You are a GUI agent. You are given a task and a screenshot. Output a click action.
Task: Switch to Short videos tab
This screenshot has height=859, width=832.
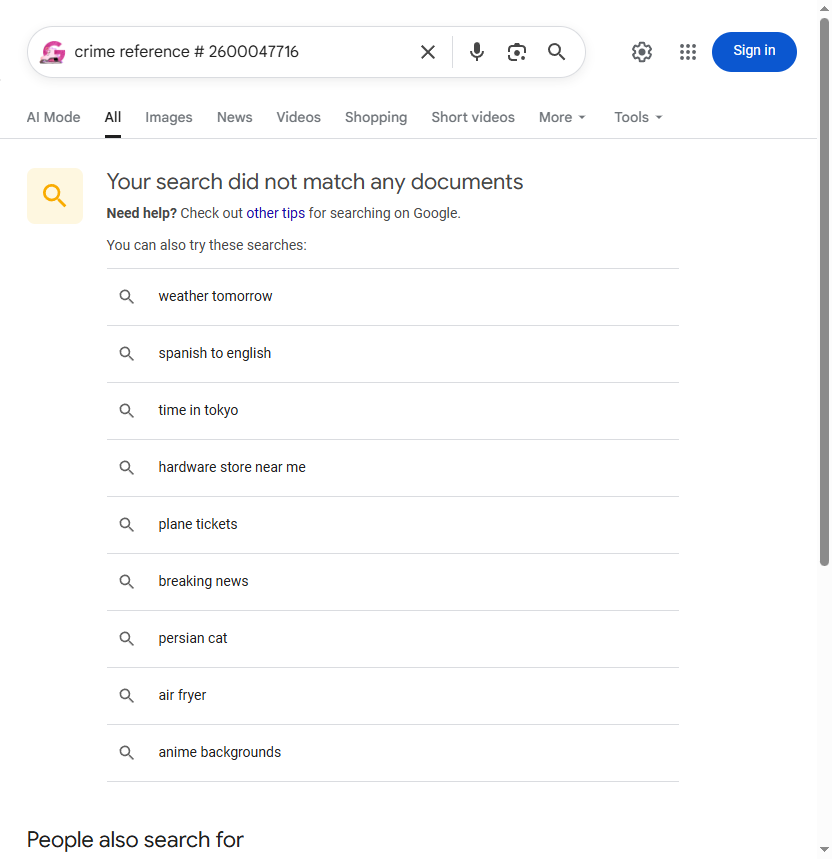tap(473, 117)
